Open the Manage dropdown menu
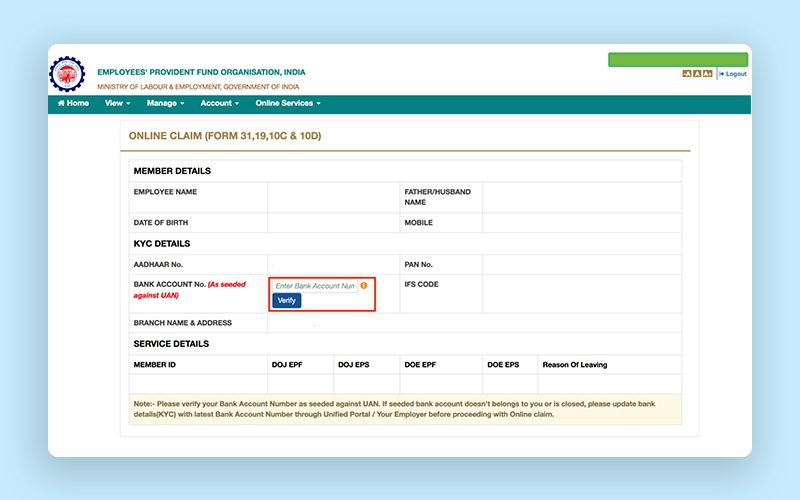The height and width of the screenshot is (500, 800). tap(165, 103)
